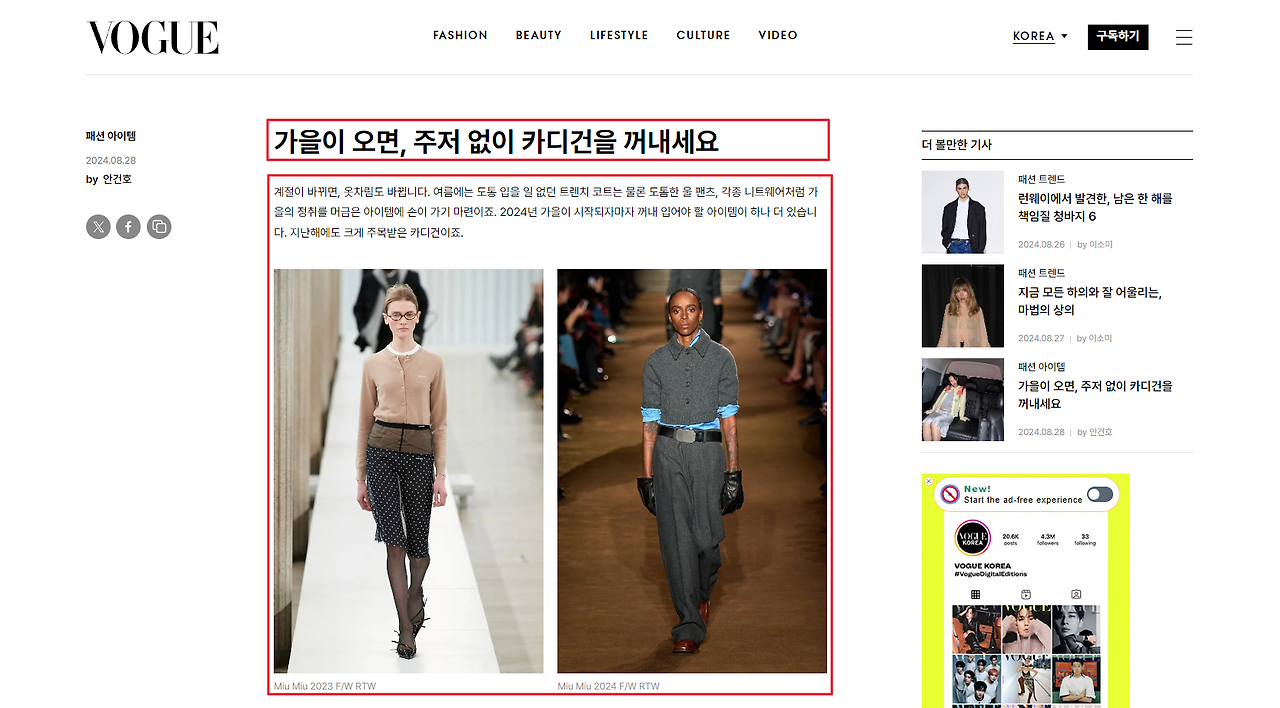1280x708 pixels.
Task: Expand the KOREA region dropdown
Action: 1040,36
